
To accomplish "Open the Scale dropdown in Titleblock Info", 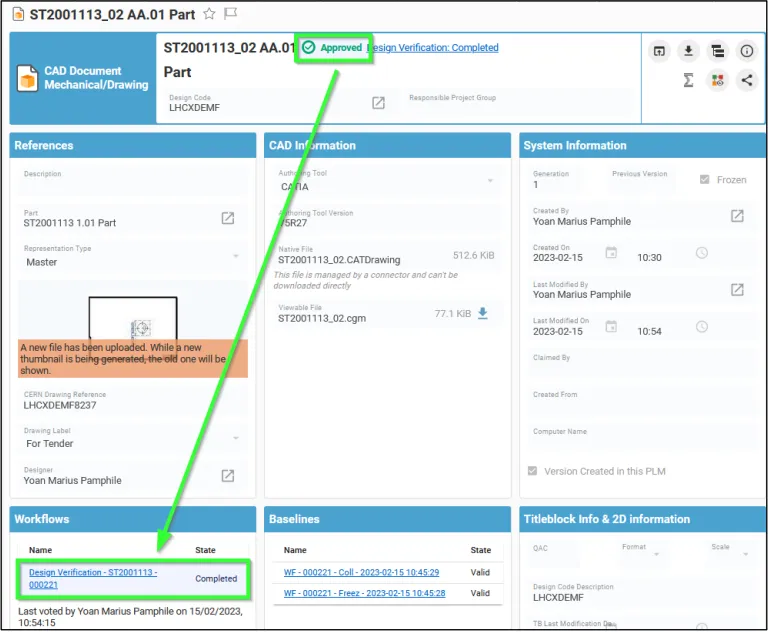I will (745, 554).
